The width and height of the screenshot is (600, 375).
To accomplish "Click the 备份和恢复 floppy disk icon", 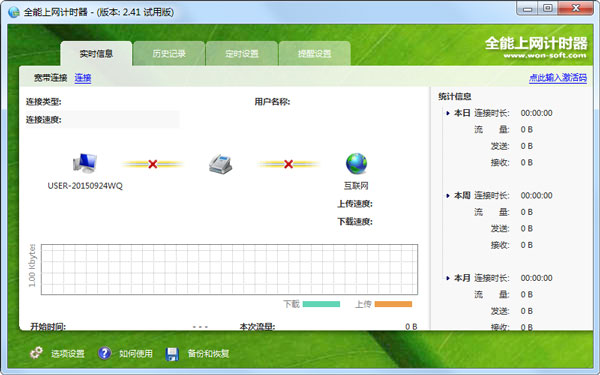I will coord(172,354).
